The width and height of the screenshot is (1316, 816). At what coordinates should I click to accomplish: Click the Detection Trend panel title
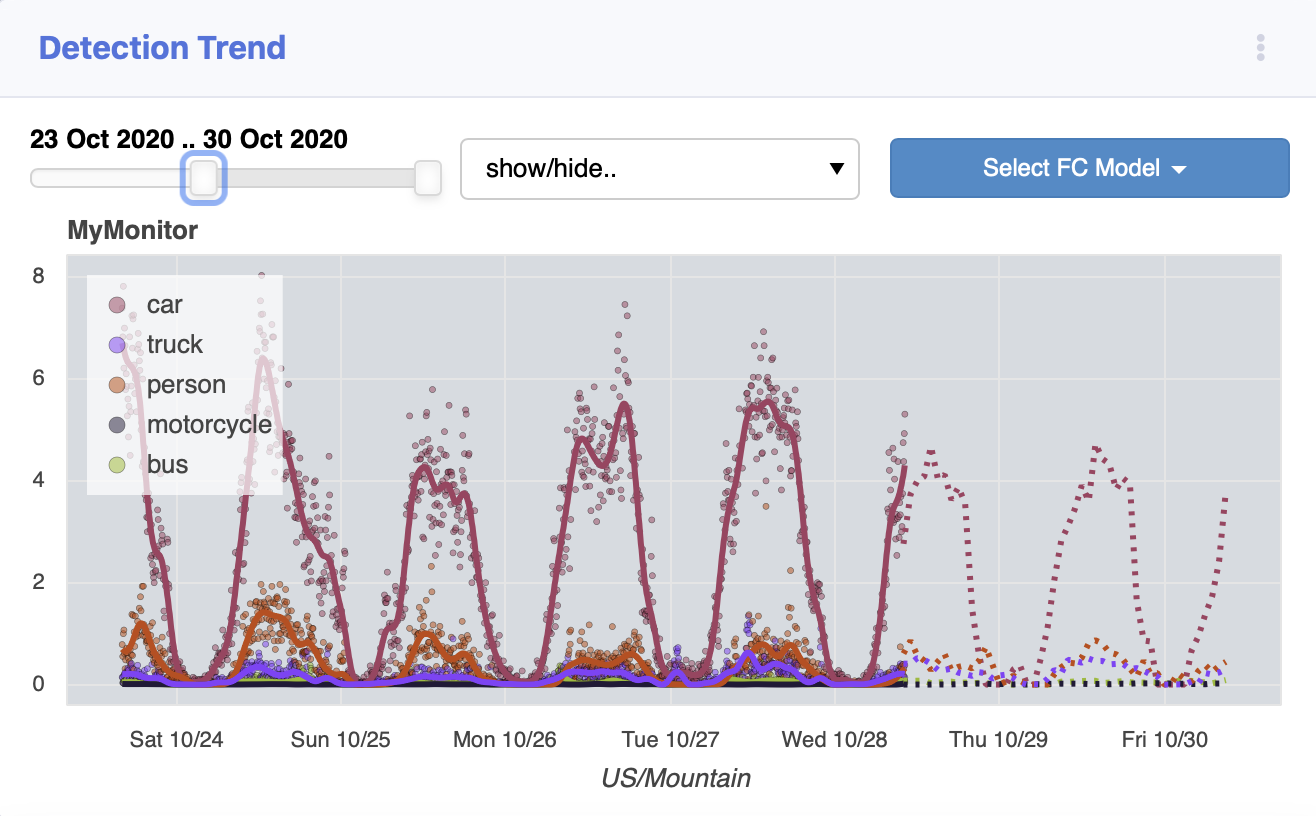tap(162, 47)
